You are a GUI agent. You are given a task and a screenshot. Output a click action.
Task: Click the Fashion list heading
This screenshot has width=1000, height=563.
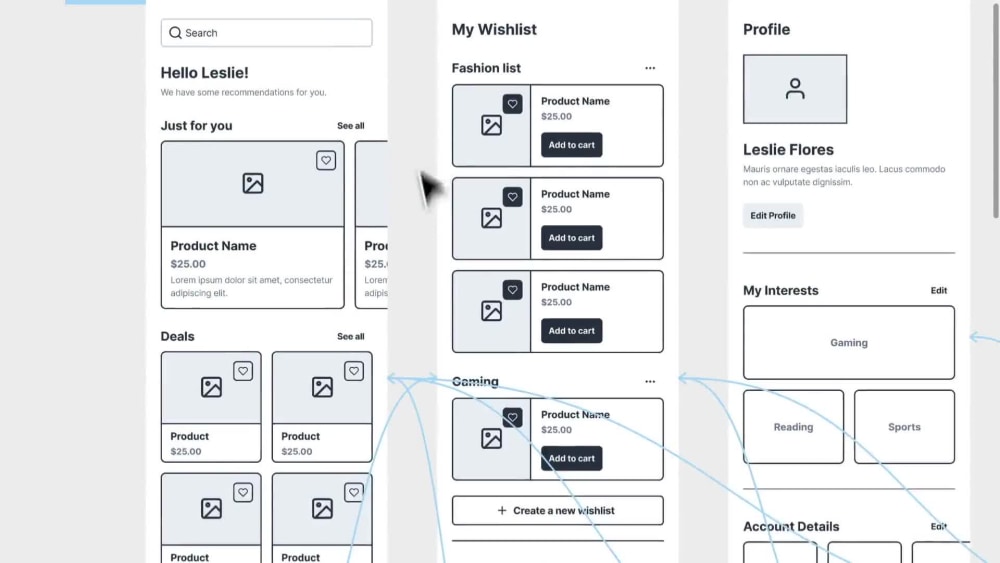[x=486, y=68]
